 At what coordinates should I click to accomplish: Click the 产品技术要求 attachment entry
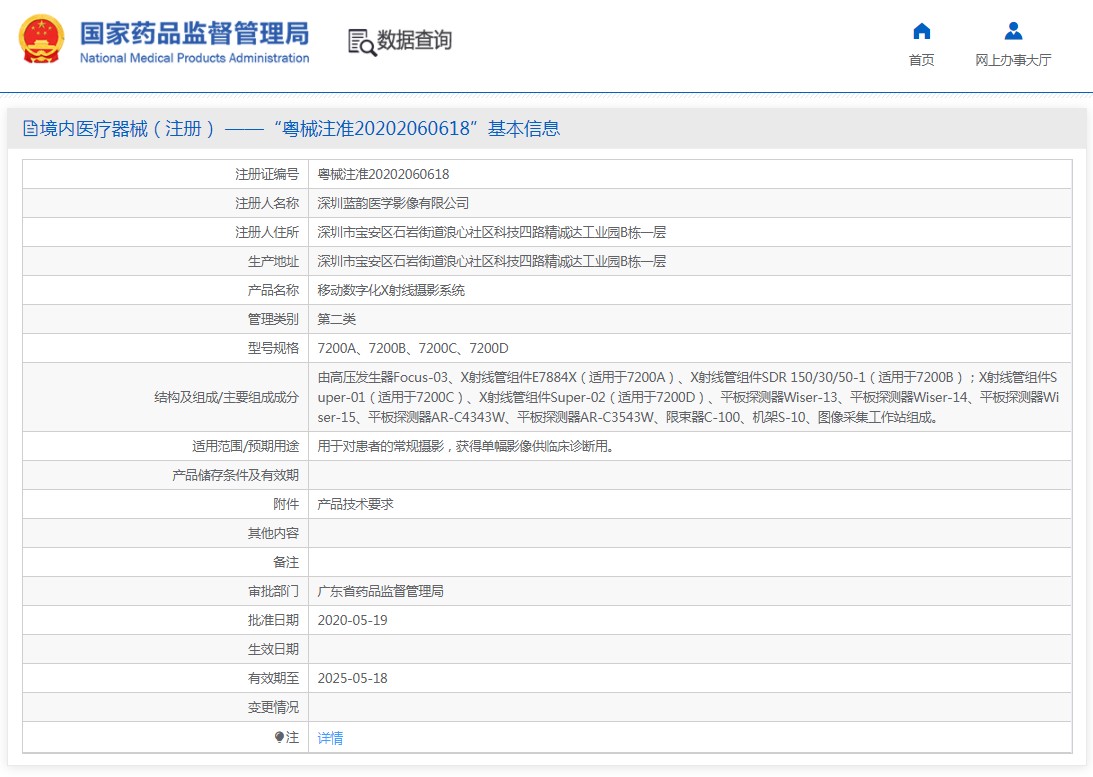[355, 504]
